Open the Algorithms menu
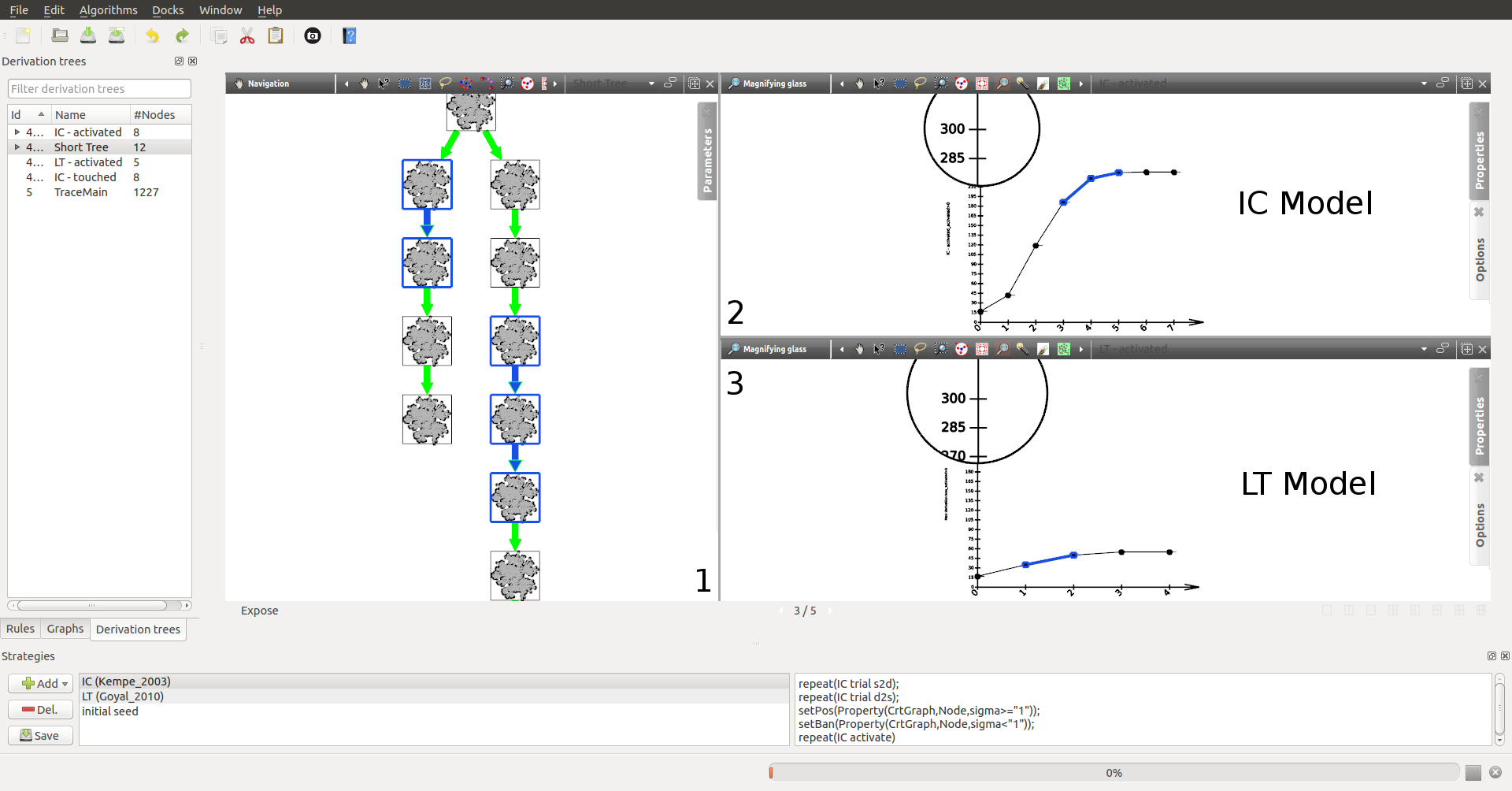Screen dimensions: 1512x791 point(108,10)
